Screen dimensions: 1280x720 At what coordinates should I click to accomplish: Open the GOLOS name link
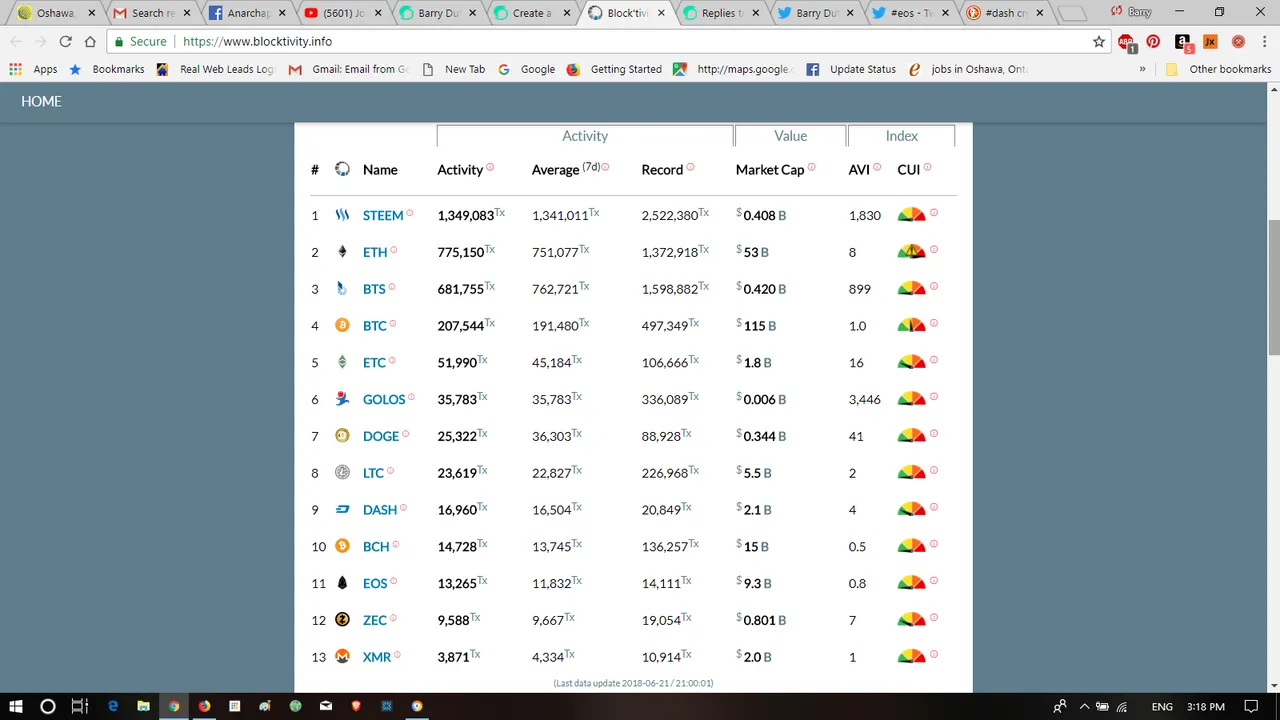pos(384,399)
